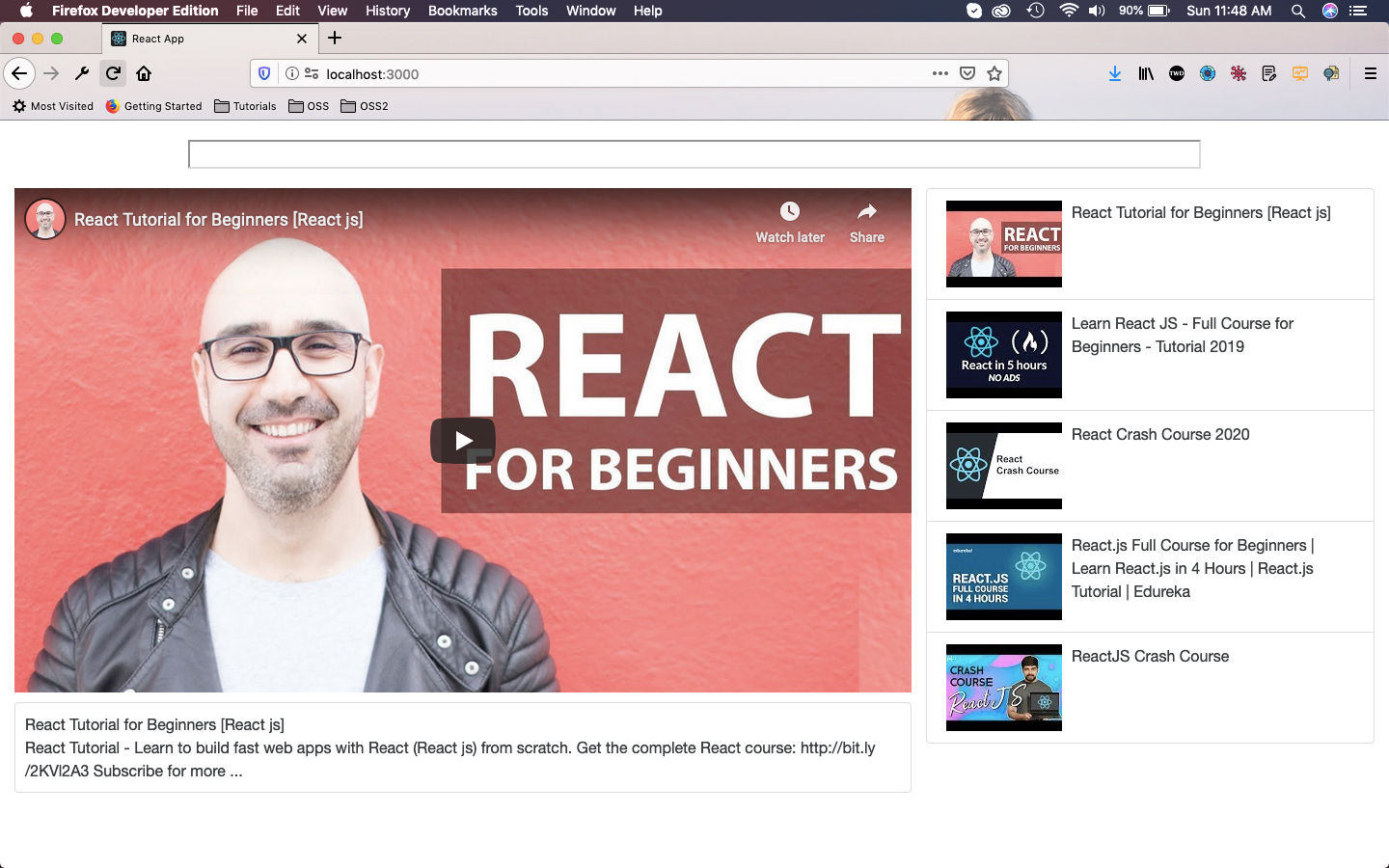Show site information icon
The height and width of the screenshot is (868, 1389).
click(x=292, y=73)
